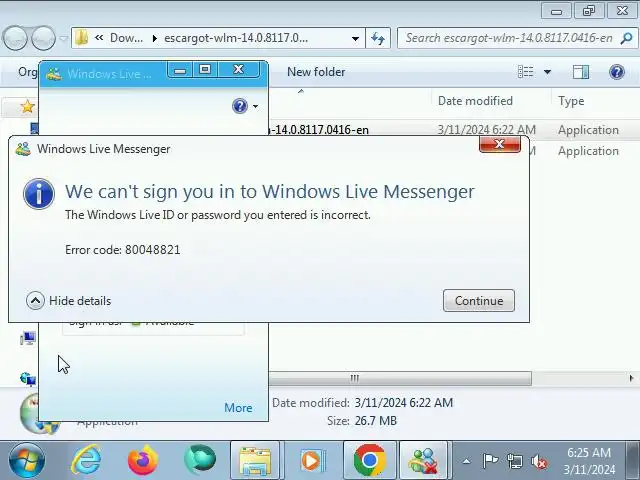The height and width of the screenshot is (480, 640).
Task: Click the Network icon in the navigation pane
Action: pyautogui.click(x=28, y=379)
